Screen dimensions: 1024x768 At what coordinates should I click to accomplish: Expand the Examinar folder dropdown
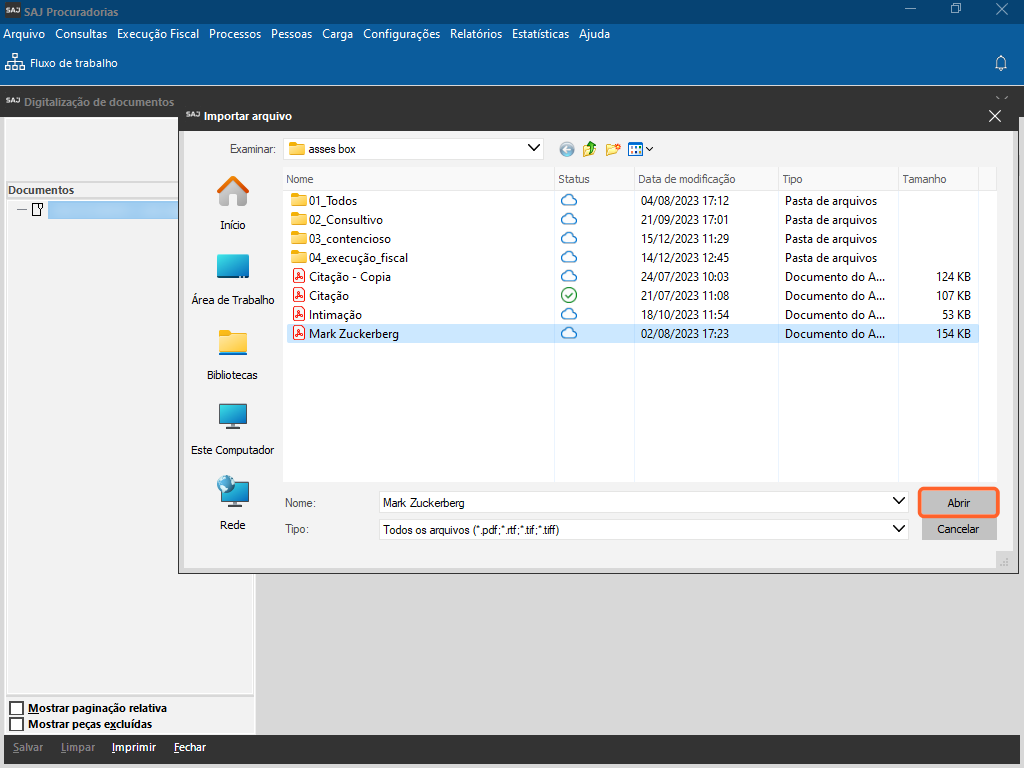pos(534,149)
